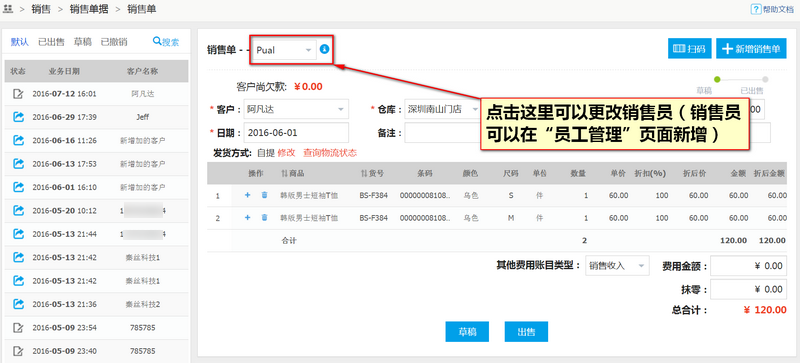Click the 新增销售单 button
This screenshot has height=363, width=800.
tap(752, 49)
